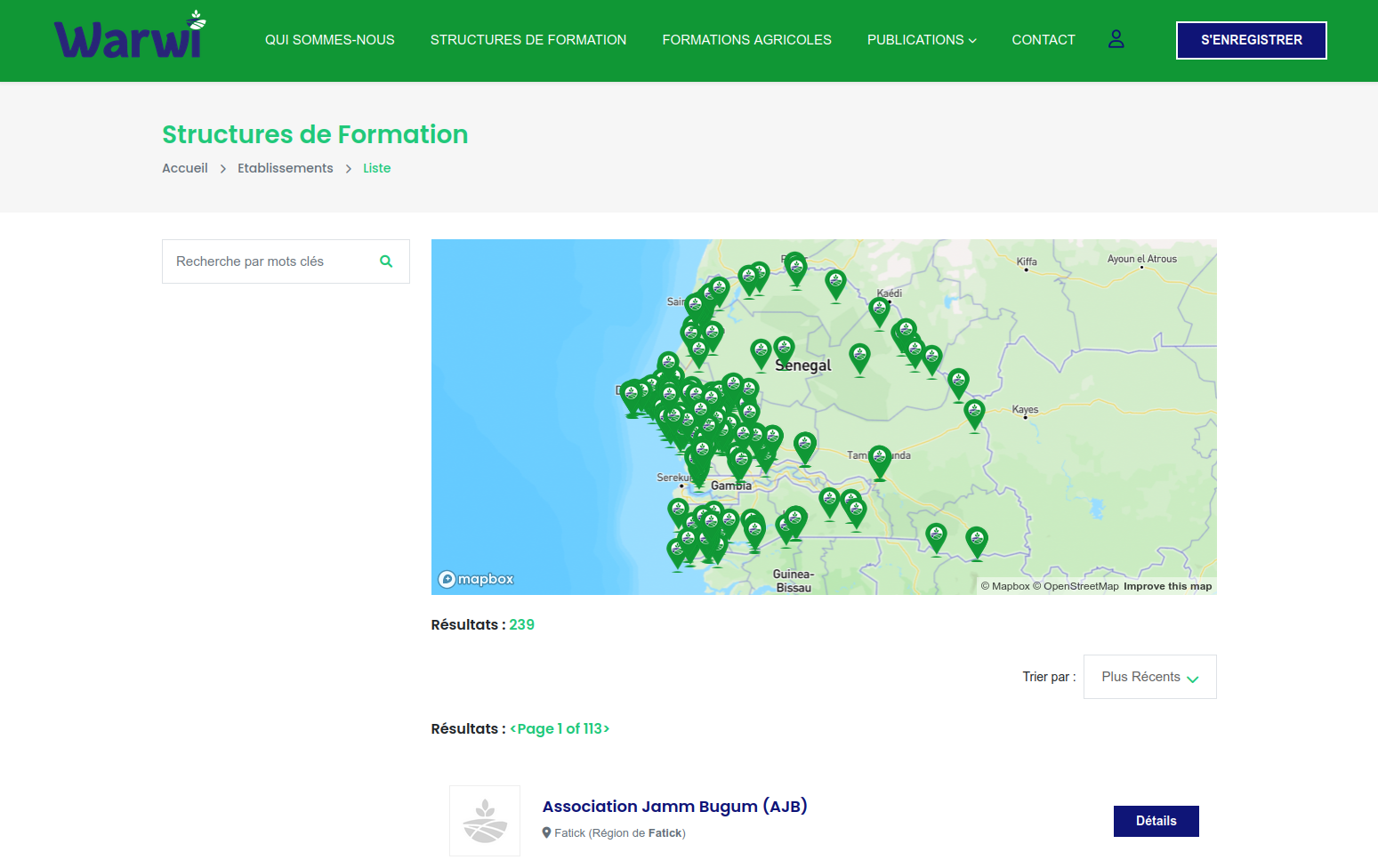Open the Contact menu item
The width and height of the screenshot is (1378, 868).
[x=1043, y=40]
